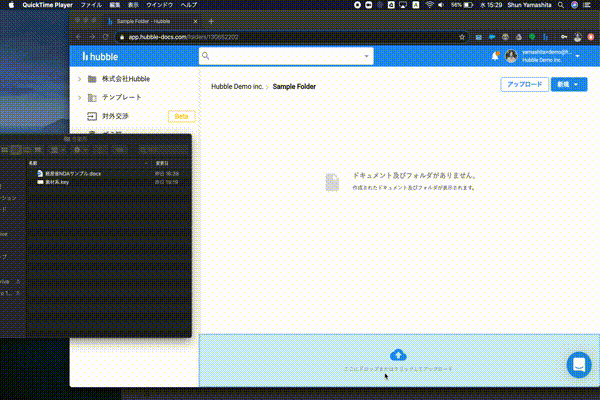Click the cloud upload icon in drop zone
Screen dimensions: 600x400
tap(398, 355)
